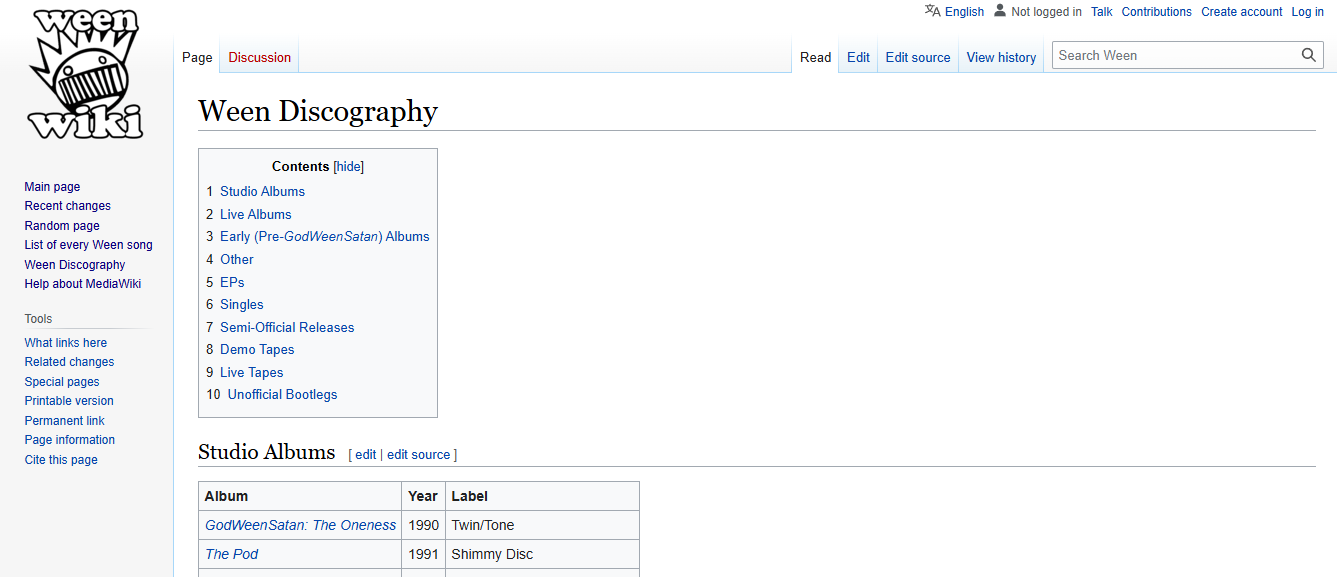Open the Edit tab

tap(858, 57)
